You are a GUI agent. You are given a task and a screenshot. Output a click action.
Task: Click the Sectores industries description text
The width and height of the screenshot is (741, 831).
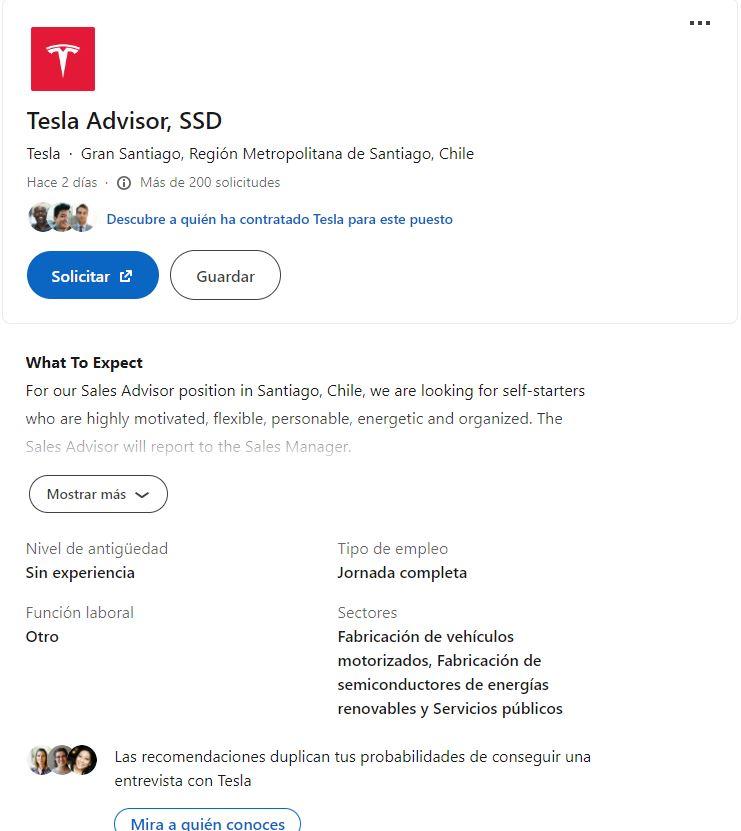(x=450, y=673)
